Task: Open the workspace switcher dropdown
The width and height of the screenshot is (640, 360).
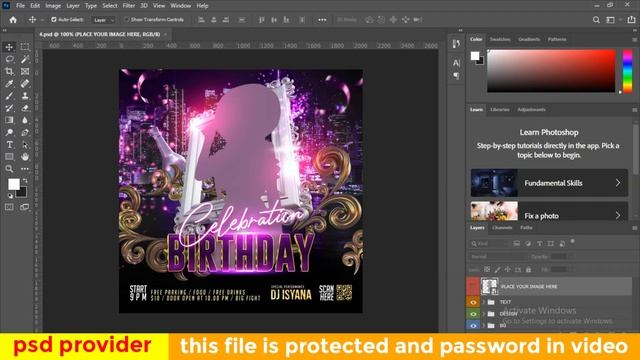Action: coord(613,20)
